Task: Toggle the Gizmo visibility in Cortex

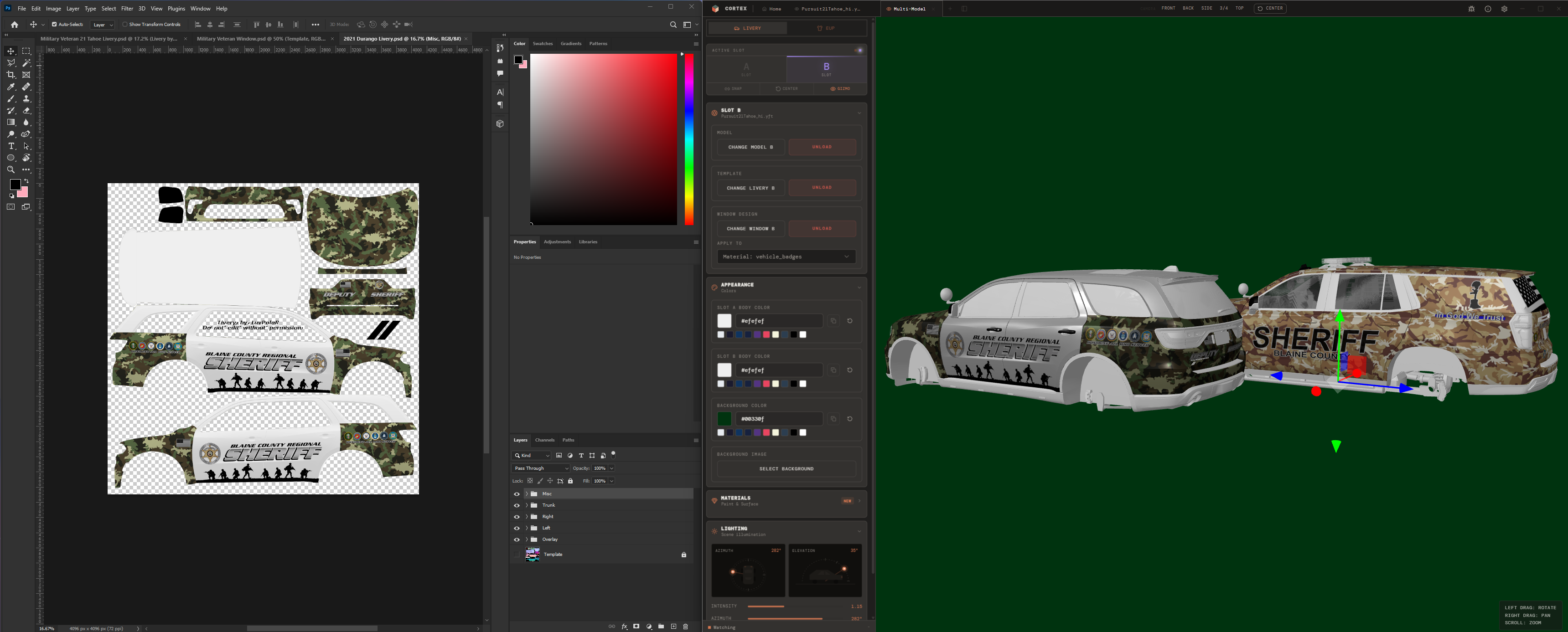Action: (x=840, y=89)
